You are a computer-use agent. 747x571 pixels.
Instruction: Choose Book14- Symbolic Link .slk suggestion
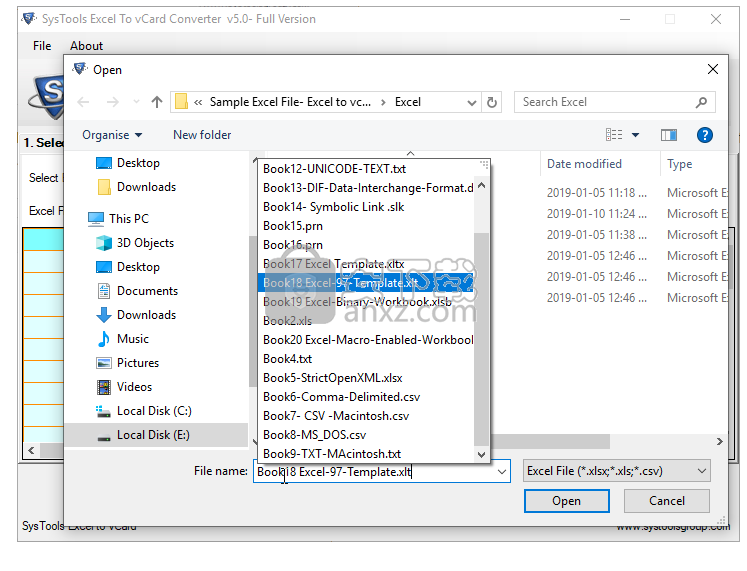[366, 207]
